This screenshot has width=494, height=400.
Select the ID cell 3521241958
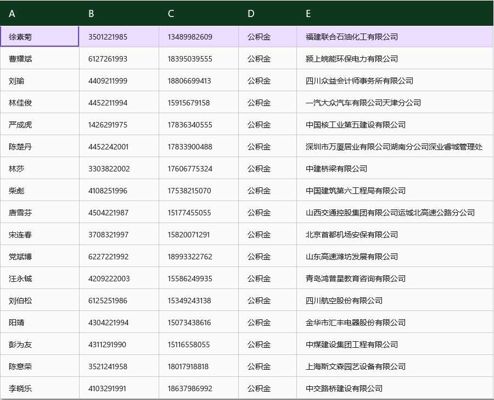119,367
